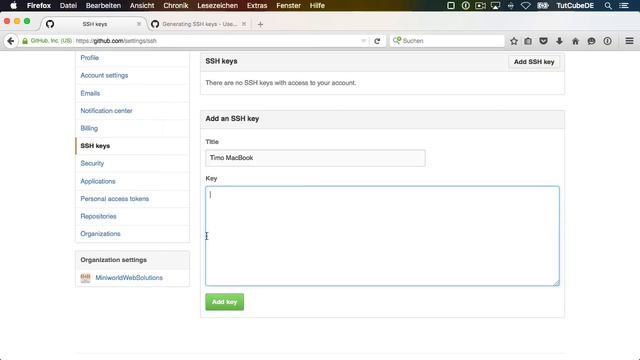Open the chat bubble icon in the toolbar
Image resolution: width=640 pixels, height=360 pixels.
tap(591, 41)
